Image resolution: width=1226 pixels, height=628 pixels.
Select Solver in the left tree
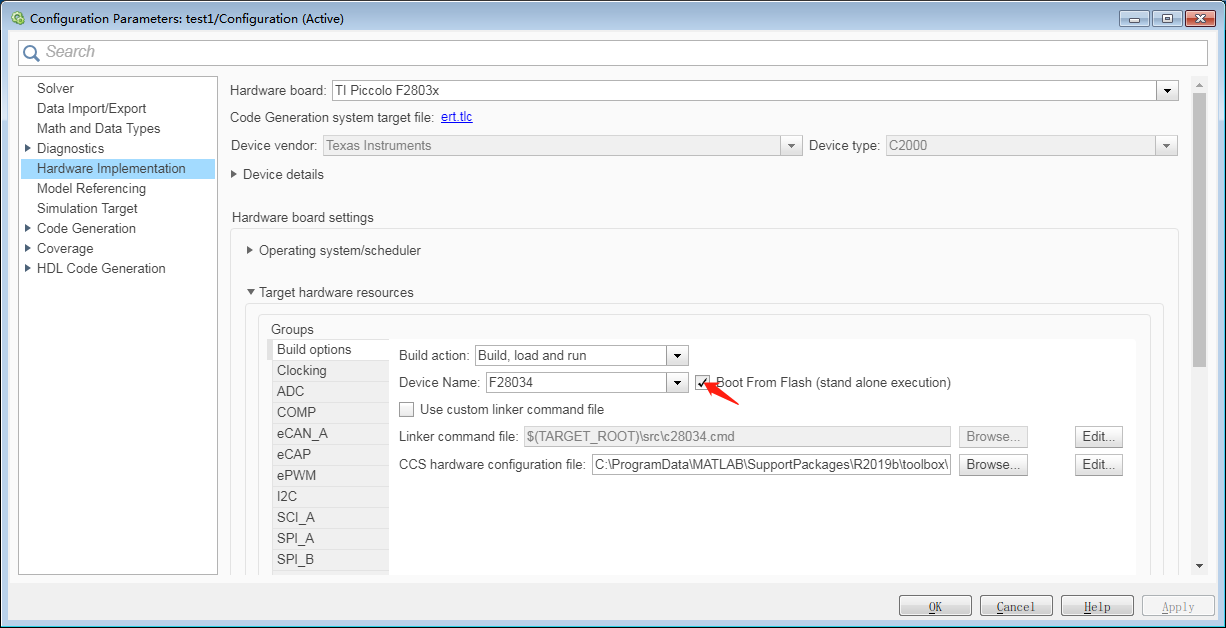tap(55, 88)
